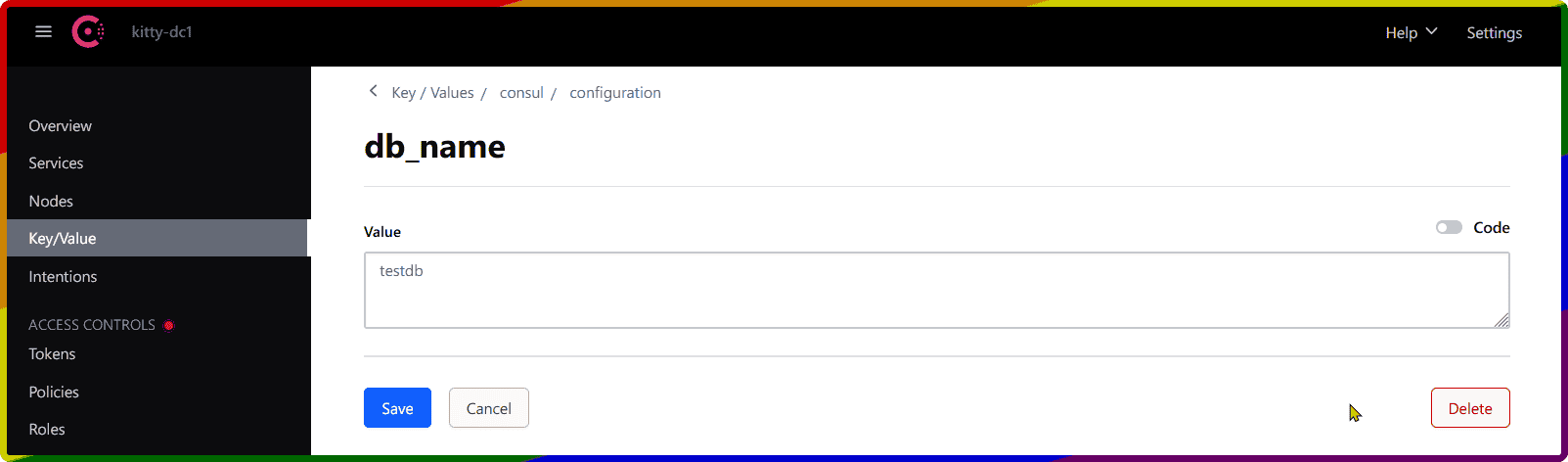This screenshot has height=462, width=1568.
Task: Click the Cancel button
Action: click(x=489, y=408)
